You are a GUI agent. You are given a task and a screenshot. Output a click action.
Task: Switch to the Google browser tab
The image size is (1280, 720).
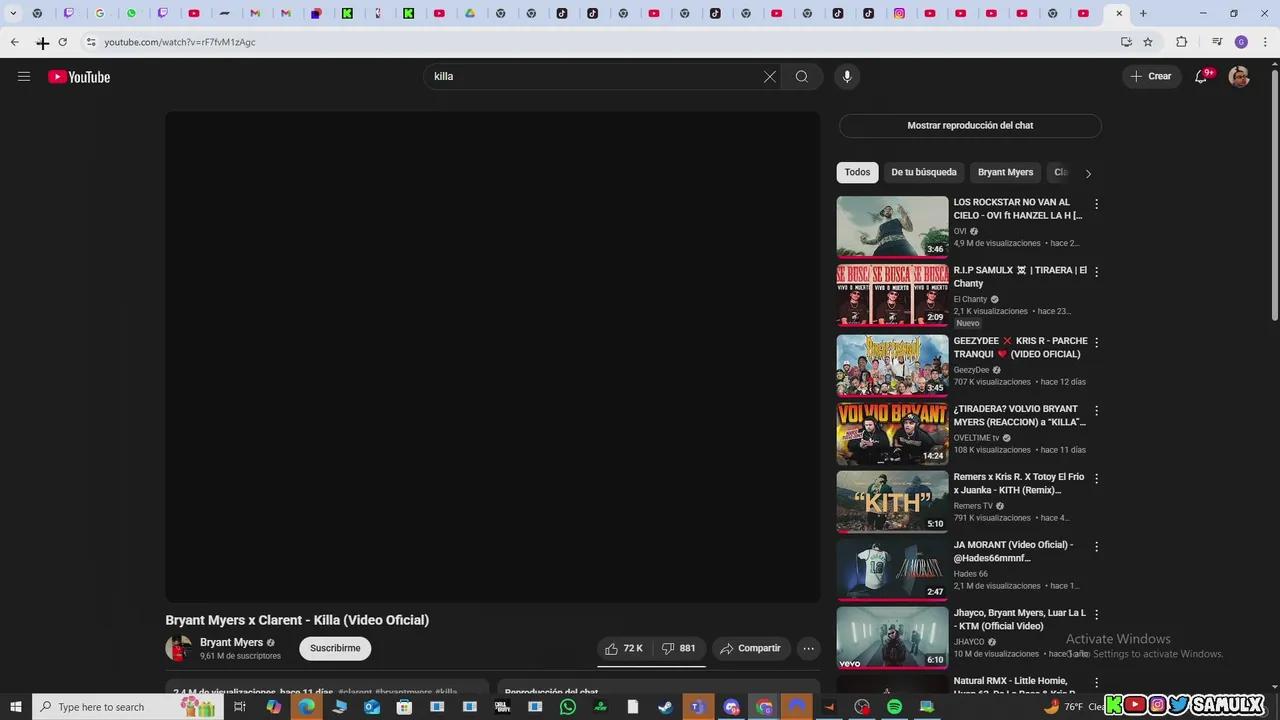click(100, 14)
